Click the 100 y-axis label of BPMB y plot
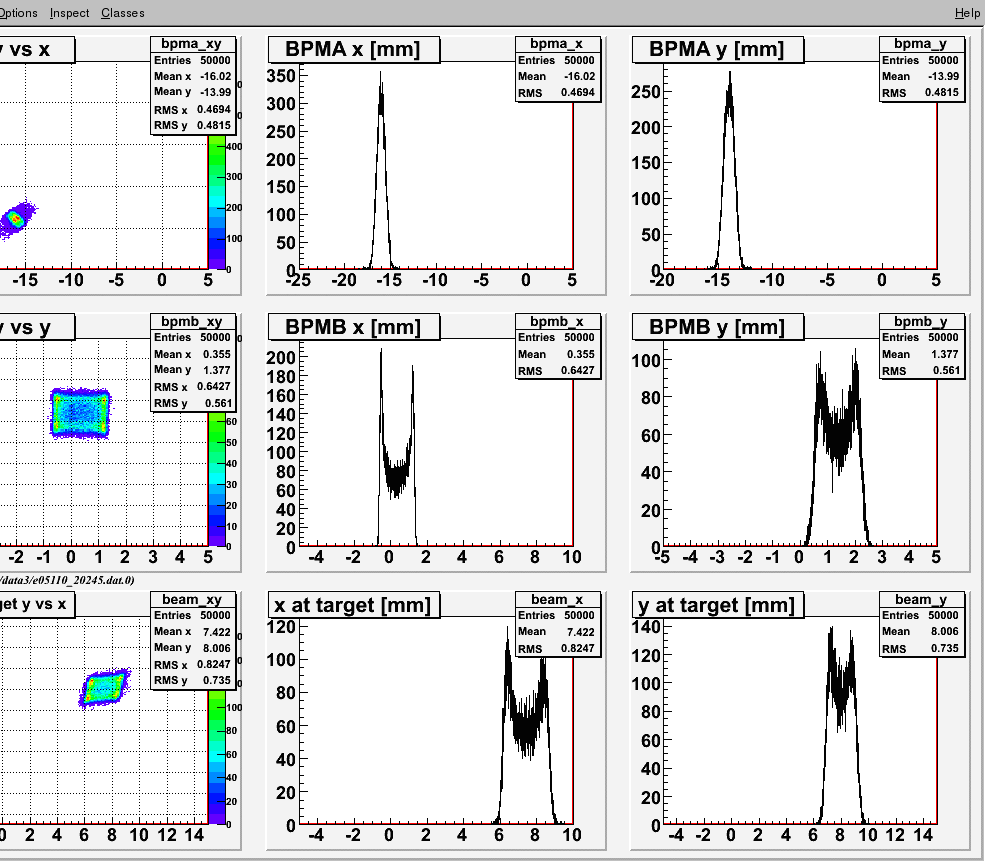The height and width of the screenshot is (862, 985). (646, 361)
